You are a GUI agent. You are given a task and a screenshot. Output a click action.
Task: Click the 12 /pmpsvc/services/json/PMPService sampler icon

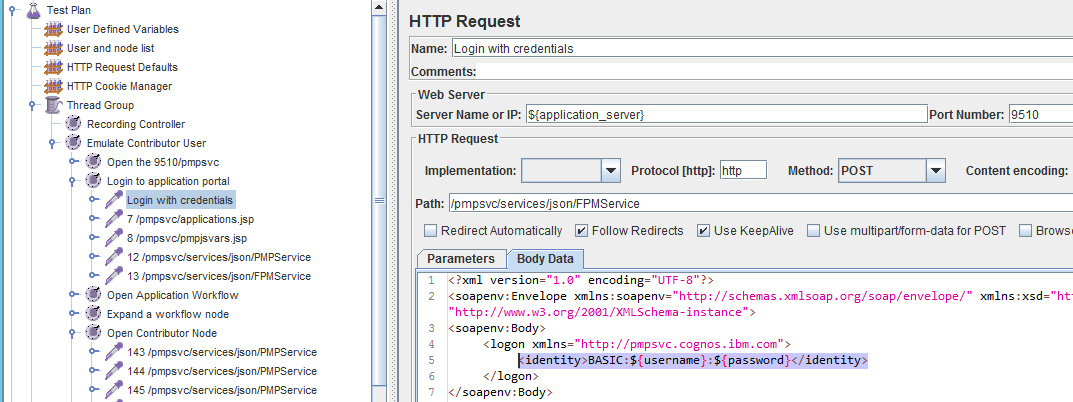114,257
